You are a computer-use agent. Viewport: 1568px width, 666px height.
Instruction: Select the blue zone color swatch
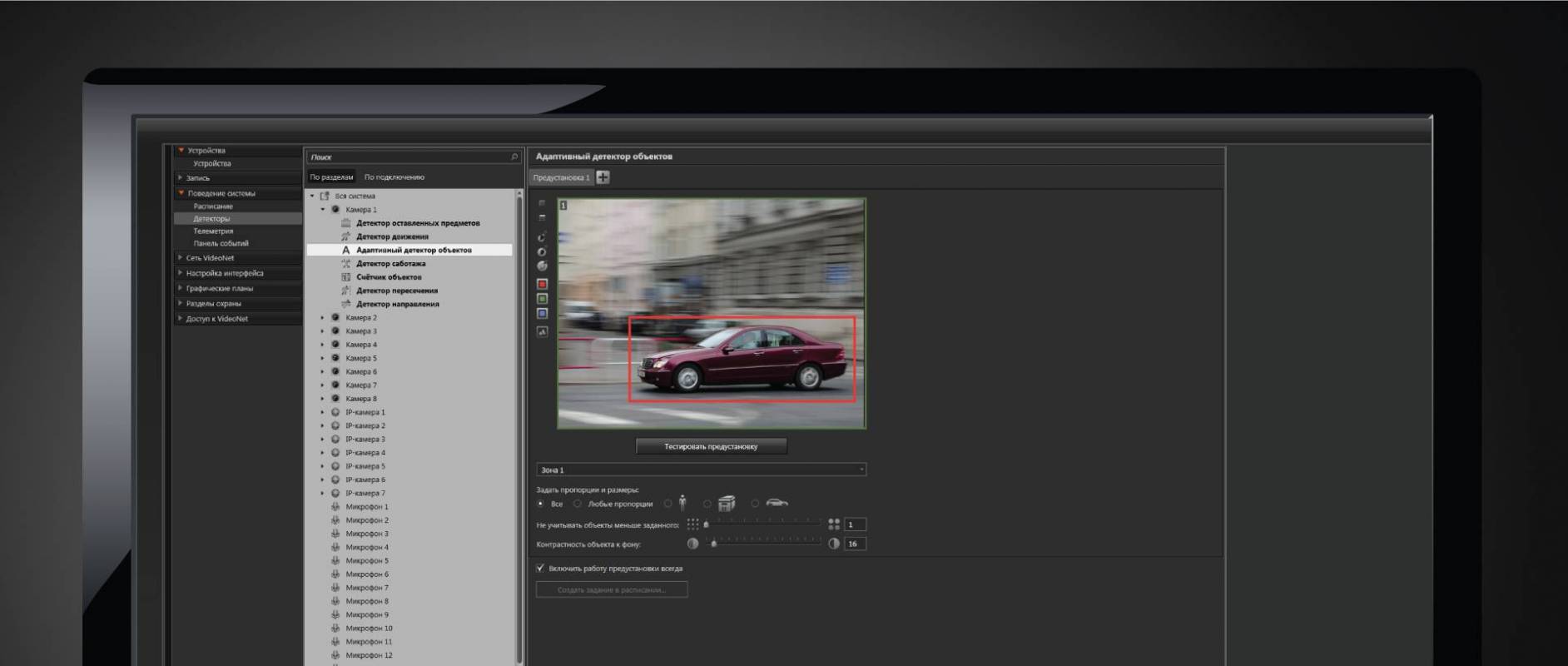542,314
